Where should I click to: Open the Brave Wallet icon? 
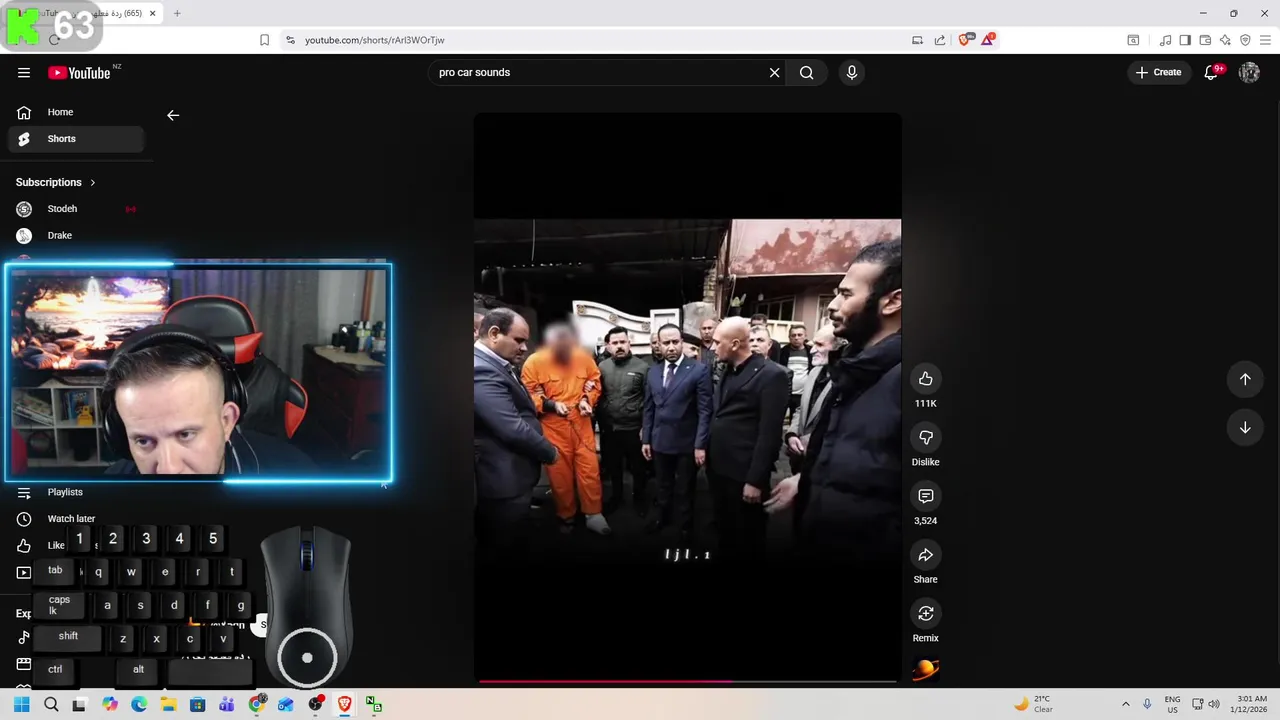pos(1205,40)
